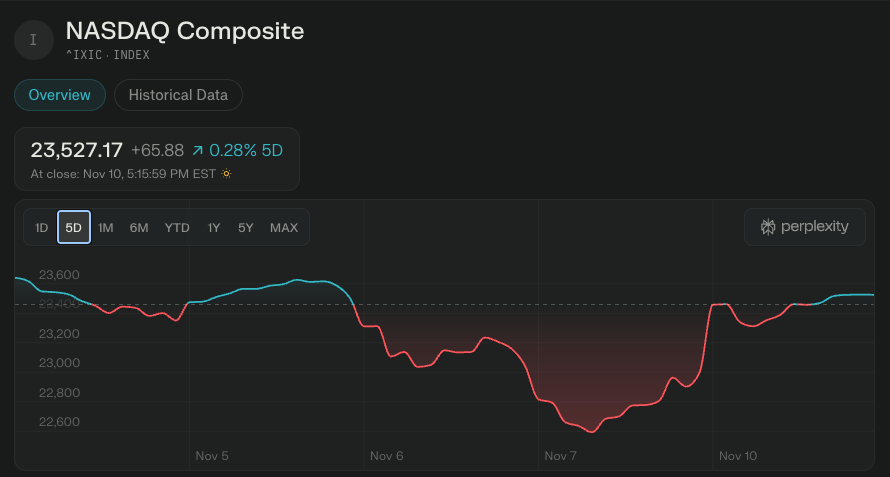Open the Overview tab

(60, 95)
